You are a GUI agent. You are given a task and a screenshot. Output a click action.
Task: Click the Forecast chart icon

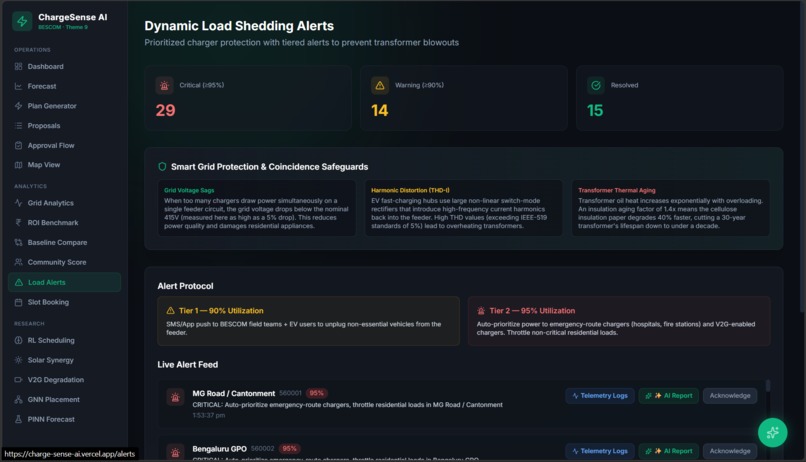point(19,86)
